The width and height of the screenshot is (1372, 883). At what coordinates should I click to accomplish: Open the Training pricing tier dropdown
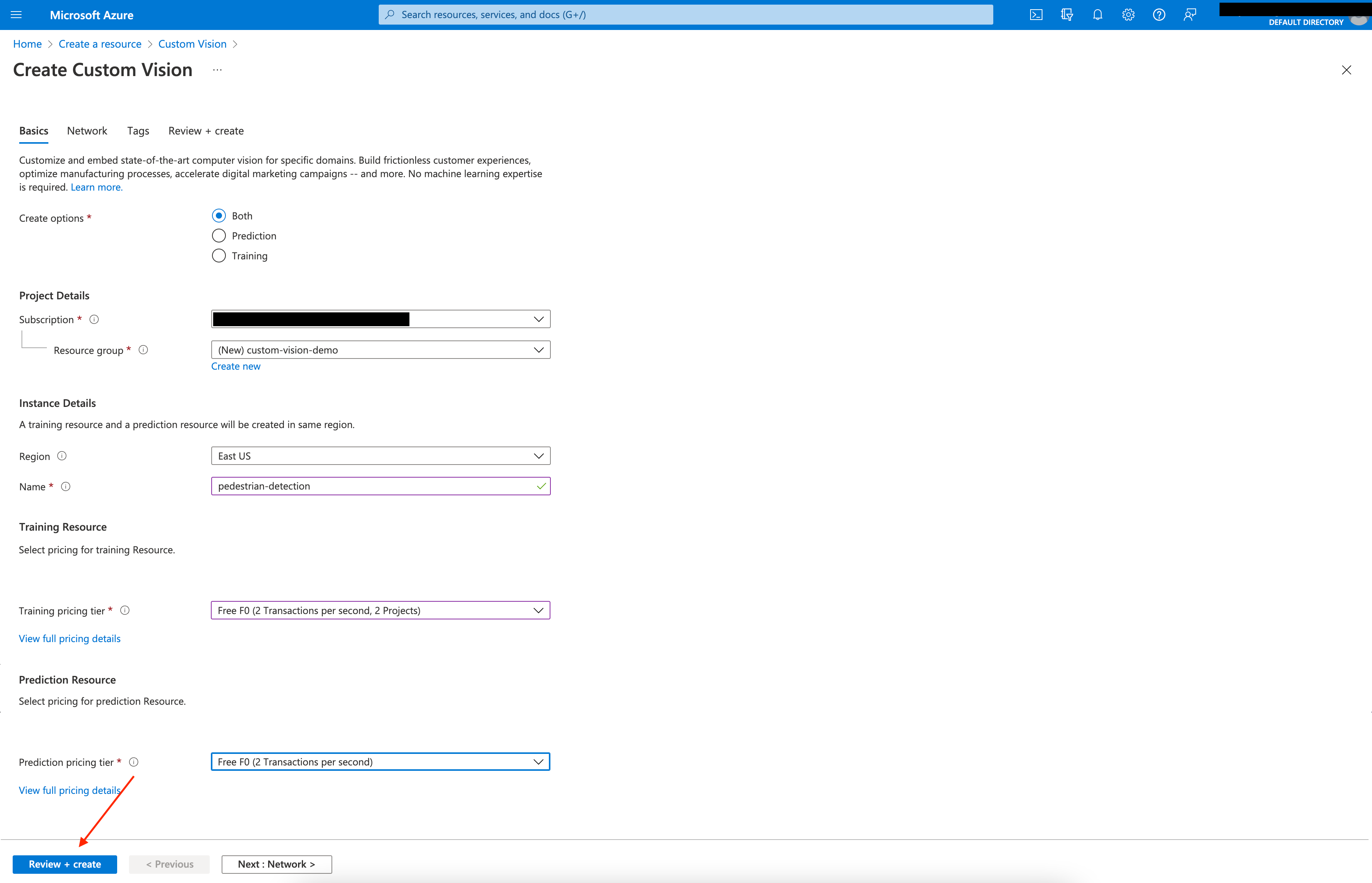381,610
